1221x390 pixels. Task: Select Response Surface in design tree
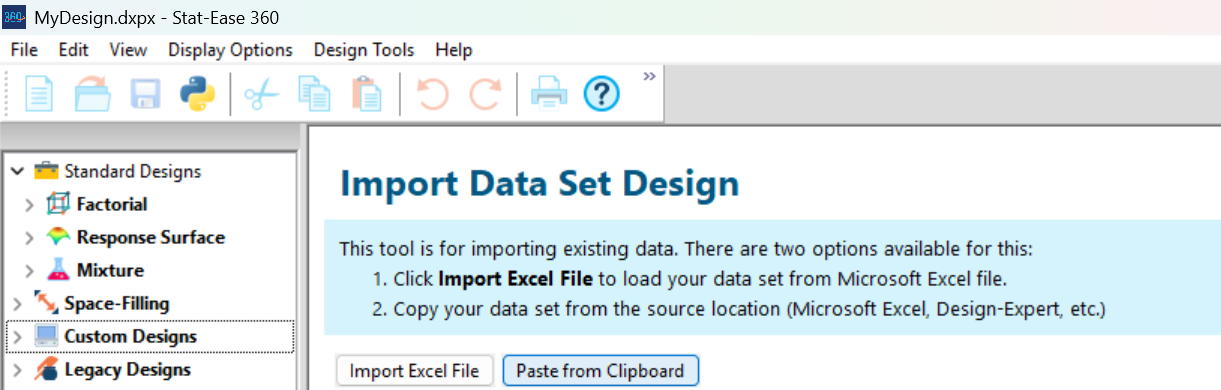[151, 237]
